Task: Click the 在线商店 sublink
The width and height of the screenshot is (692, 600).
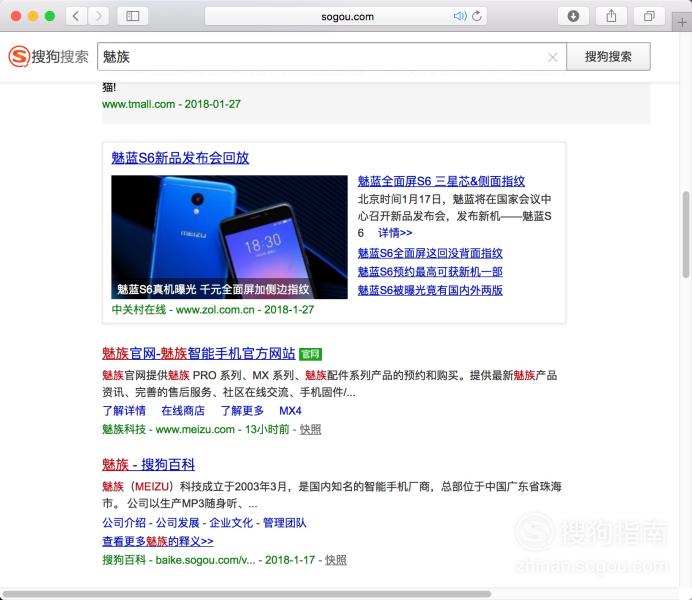Action: (x=183, y=411)
